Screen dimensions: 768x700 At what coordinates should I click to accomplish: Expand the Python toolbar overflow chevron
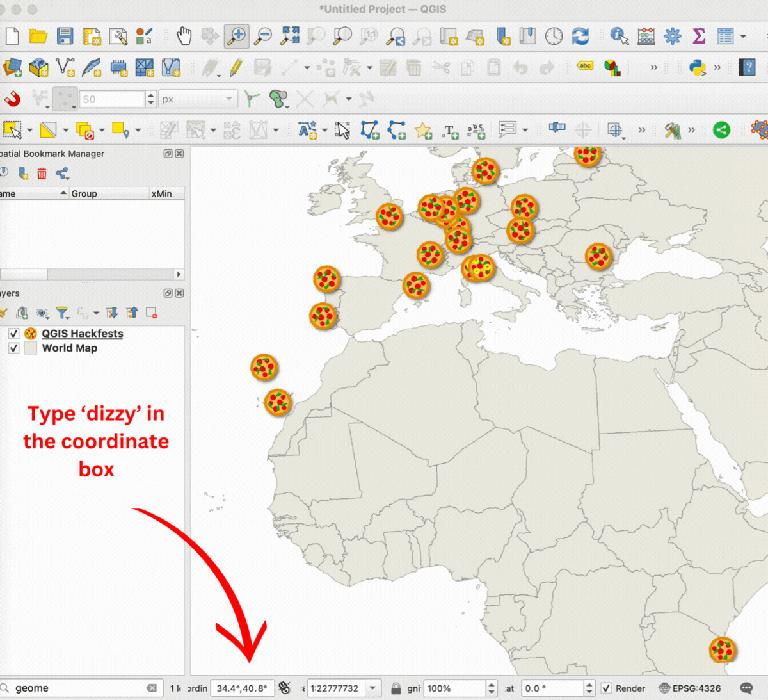pyautogui.click(x=717, y=68)
